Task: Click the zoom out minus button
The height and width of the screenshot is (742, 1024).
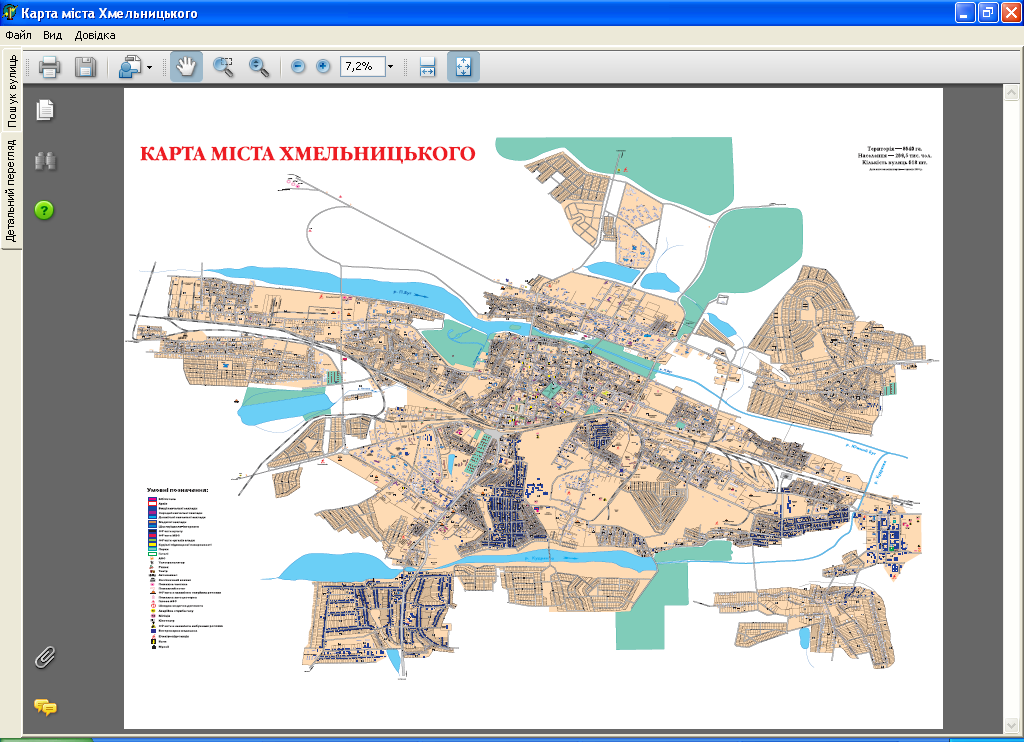Action: tap(298, 67)
